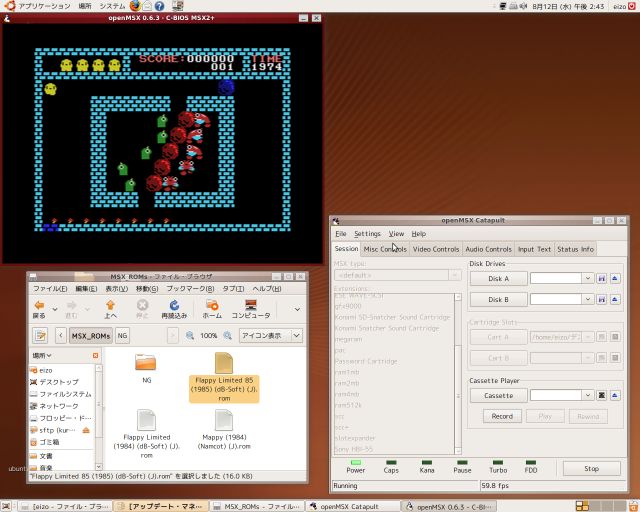This screenshot has width=640, height=512.
Task: Expand file browser toolbar overflow chevron
Action: click(x=297, y=309)
